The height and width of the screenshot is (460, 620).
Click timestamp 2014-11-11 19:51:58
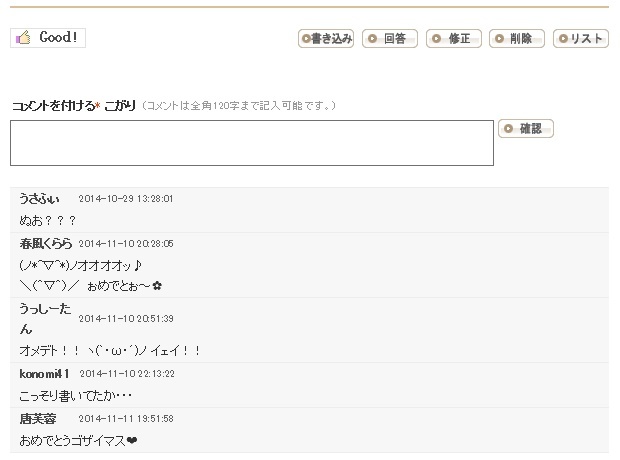pos(126,418)
